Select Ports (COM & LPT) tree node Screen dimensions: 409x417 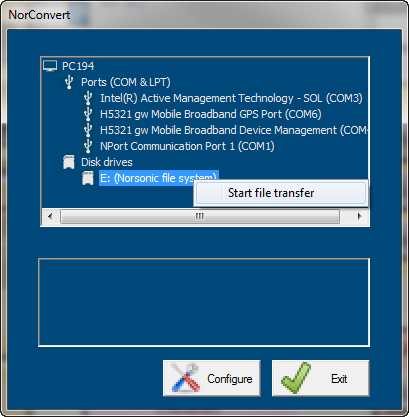click(x=126, y=82)
